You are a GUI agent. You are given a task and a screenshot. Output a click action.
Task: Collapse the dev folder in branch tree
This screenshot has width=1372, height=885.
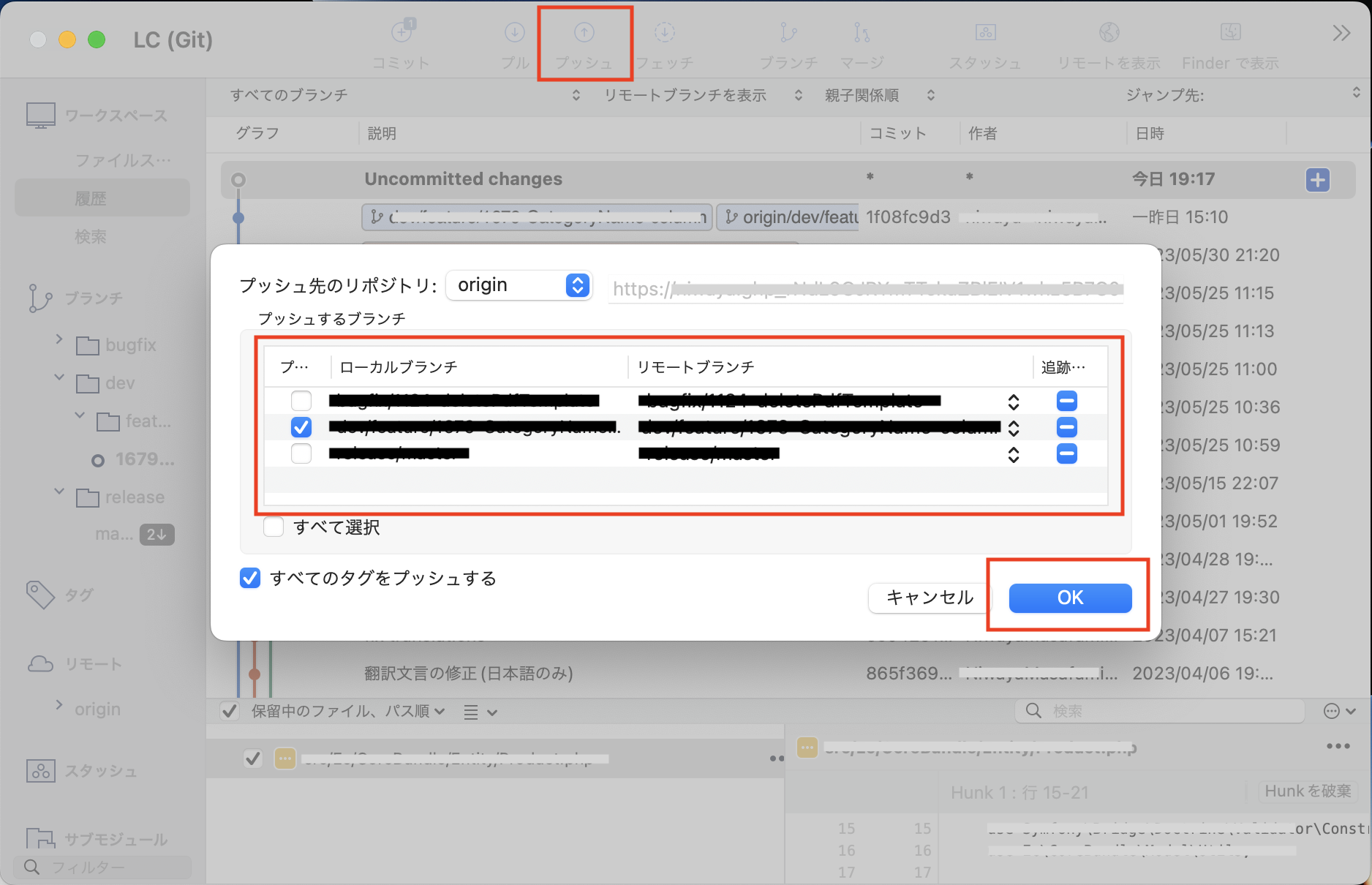coord(59,377)
